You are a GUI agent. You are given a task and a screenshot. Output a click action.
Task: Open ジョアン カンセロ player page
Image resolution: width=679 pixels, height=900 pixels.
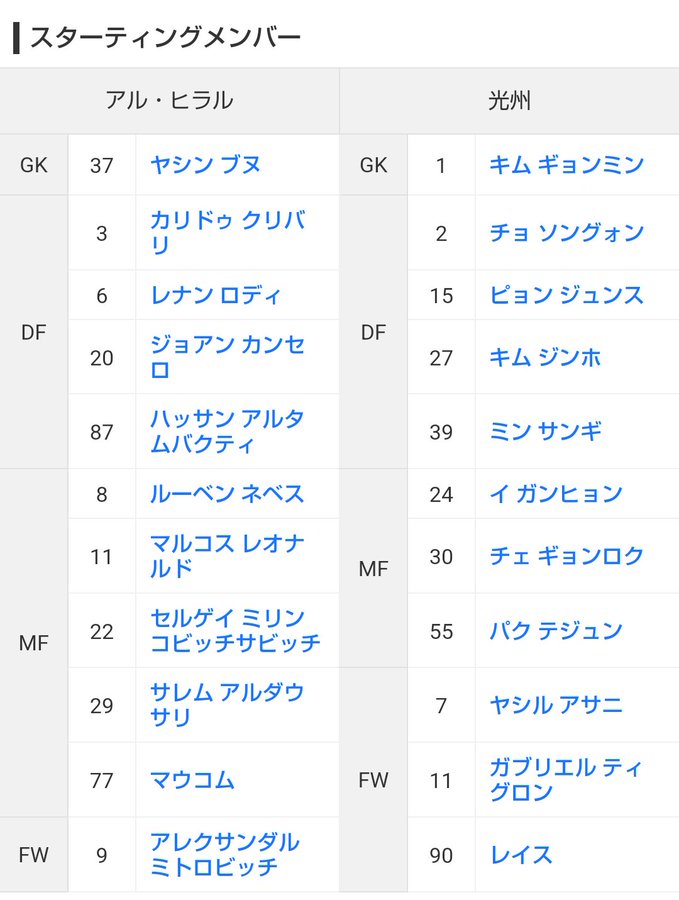227,357
